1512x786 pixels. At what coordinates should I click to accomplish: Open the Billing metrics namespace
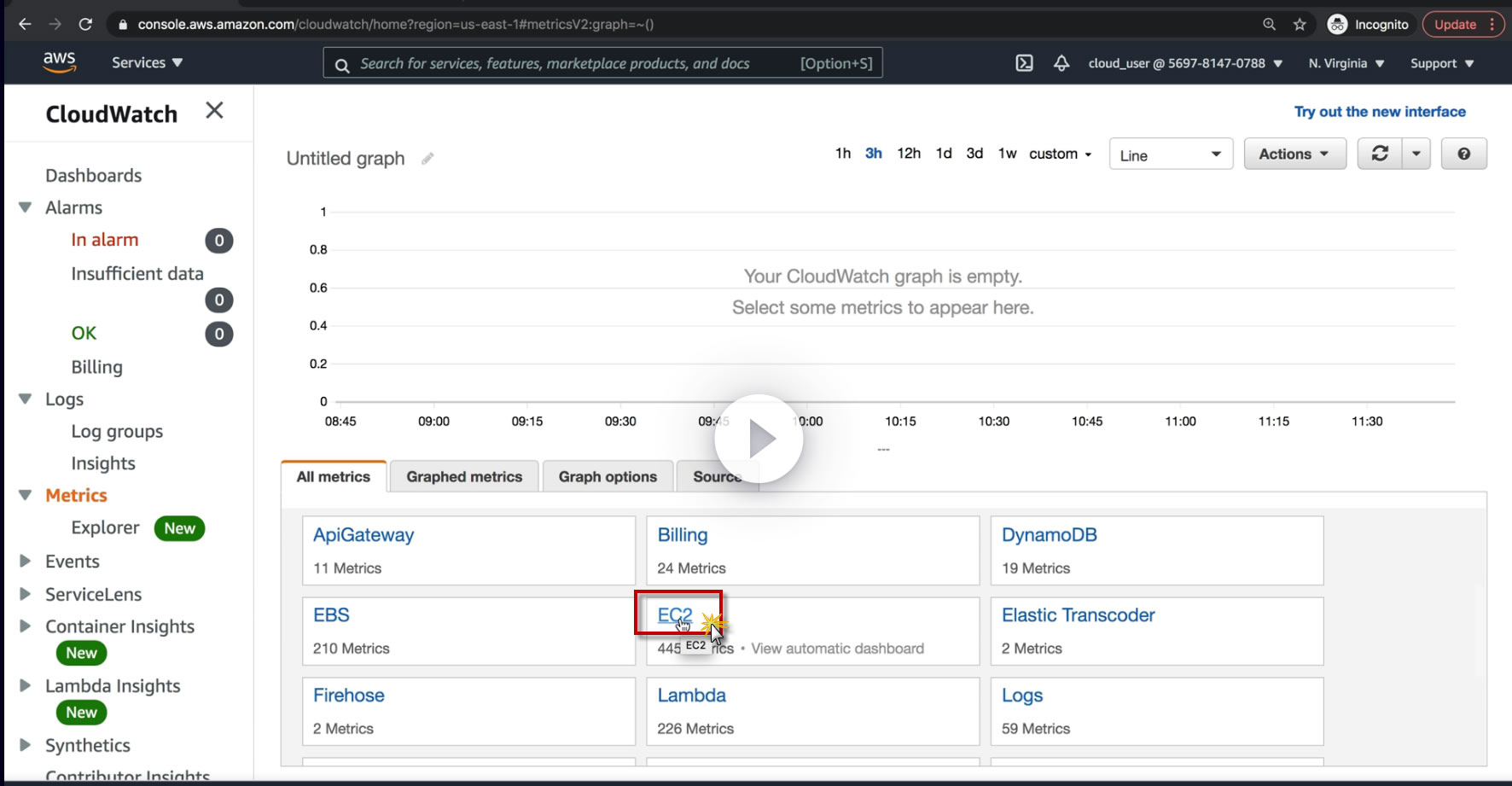pos(683,535)
